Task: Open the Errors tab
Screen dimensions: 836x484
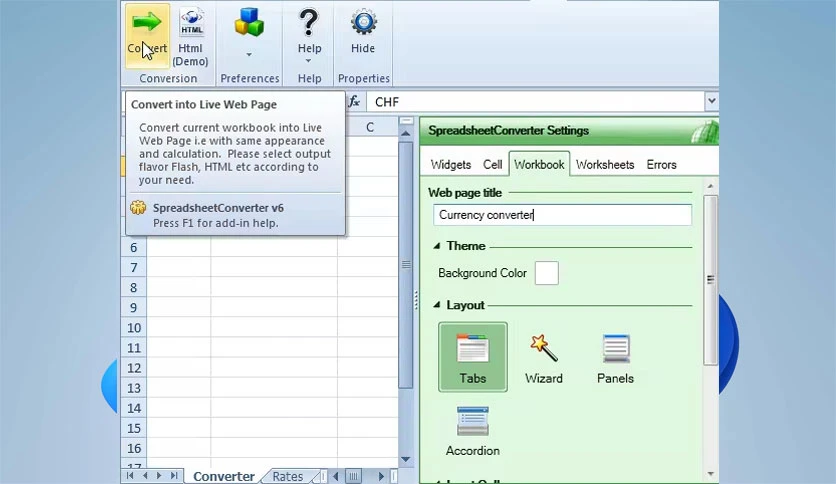Action: (x=662, y=165)
